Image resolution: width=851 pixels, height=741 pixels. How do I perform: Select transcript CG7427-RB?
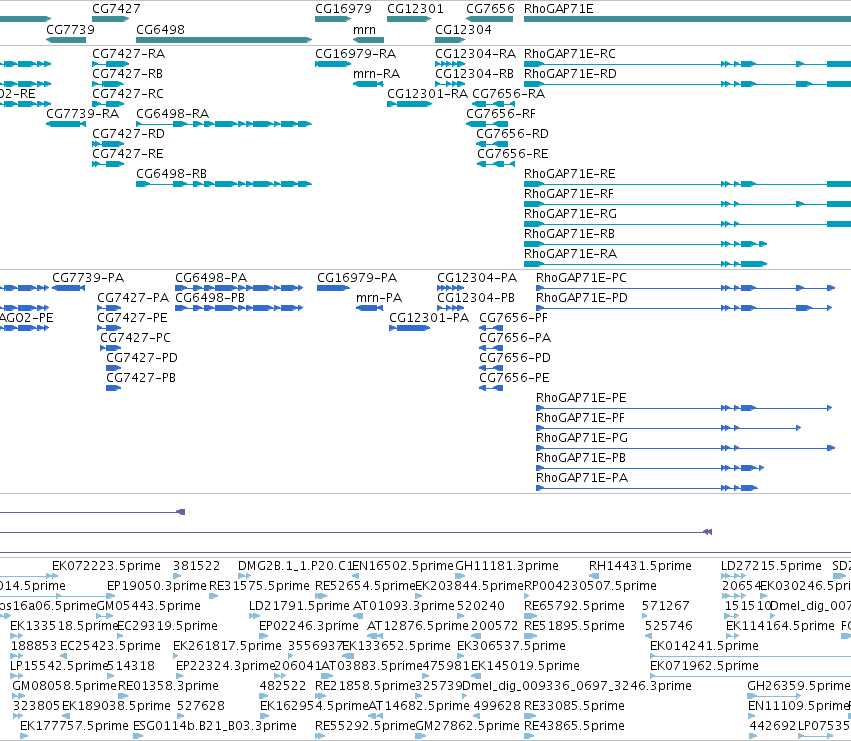pos(128,74)
